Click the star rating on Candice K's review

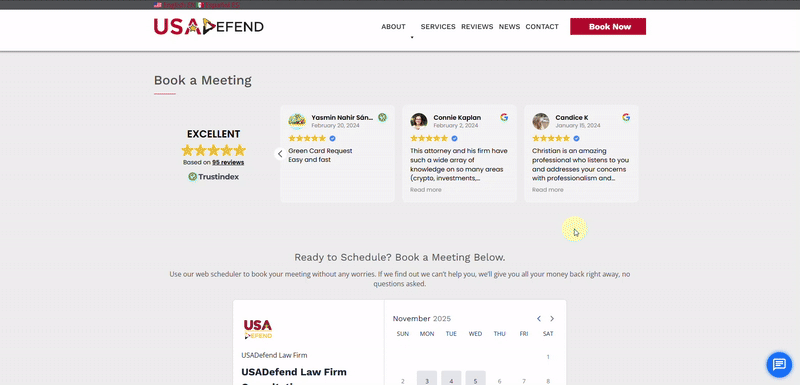(551, 138)
